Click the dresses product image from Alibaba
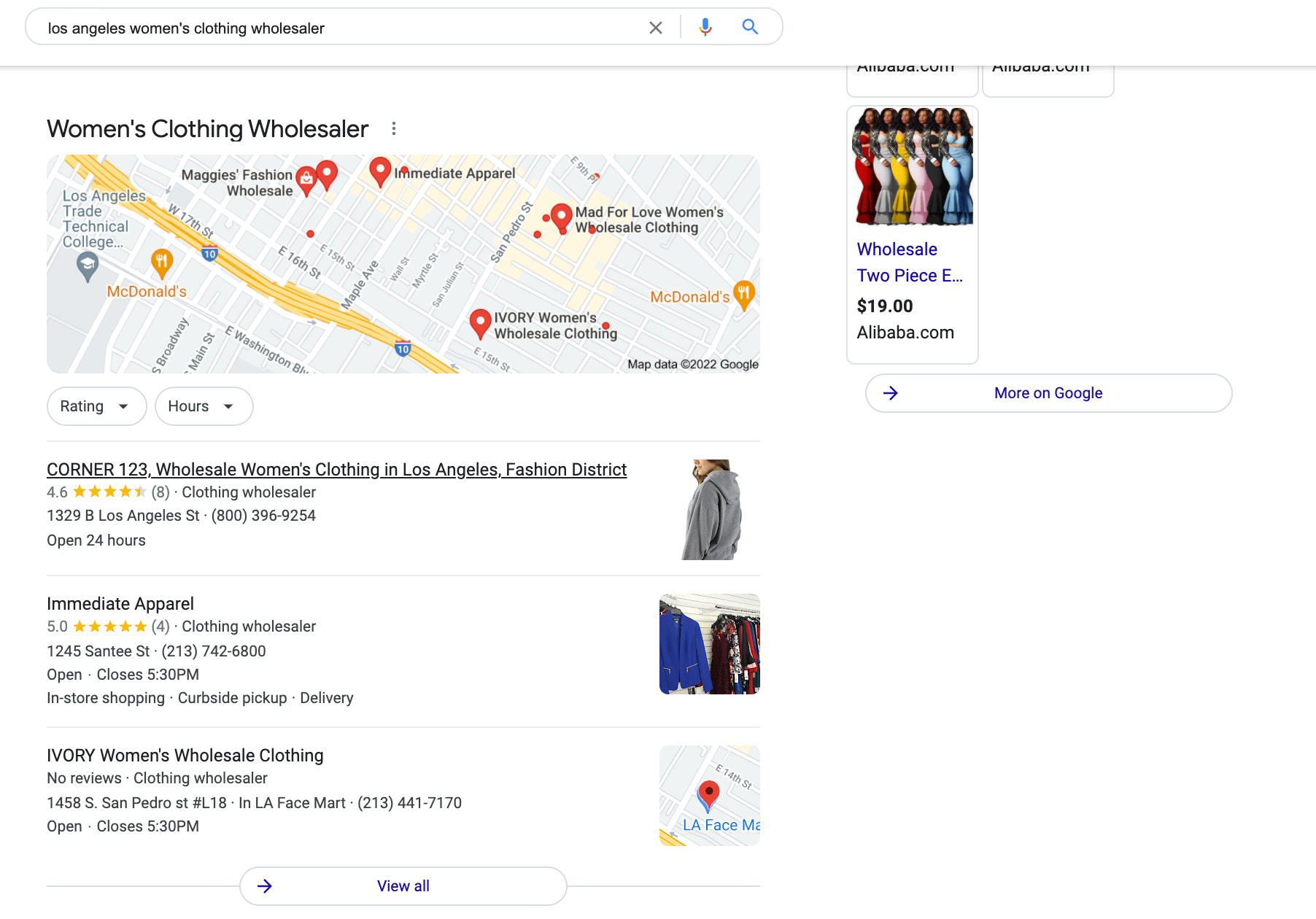Screen dimensions: 1316x919 tap(912, 166)
